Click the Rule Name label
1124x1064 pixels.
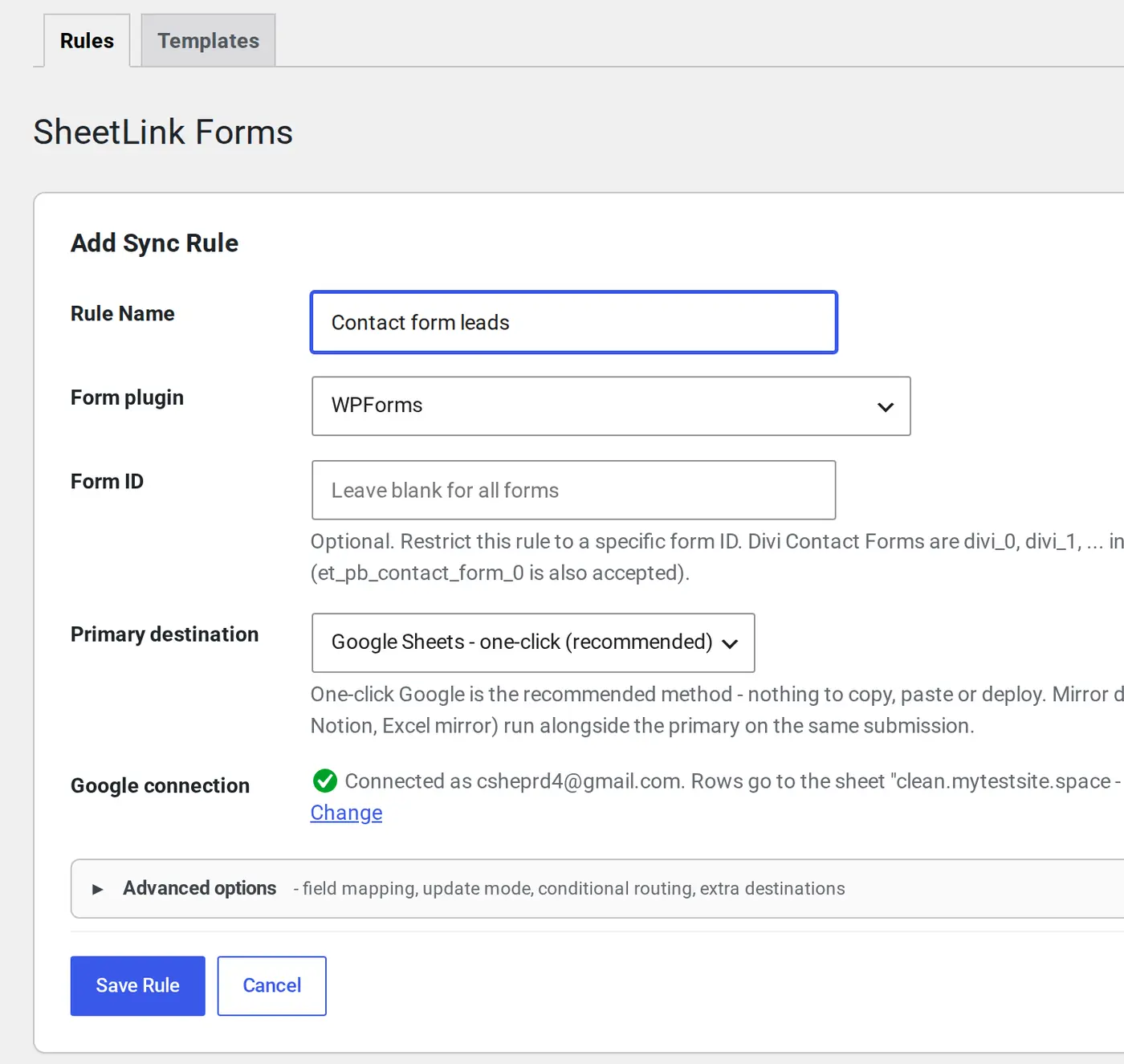tap(122, 313)
